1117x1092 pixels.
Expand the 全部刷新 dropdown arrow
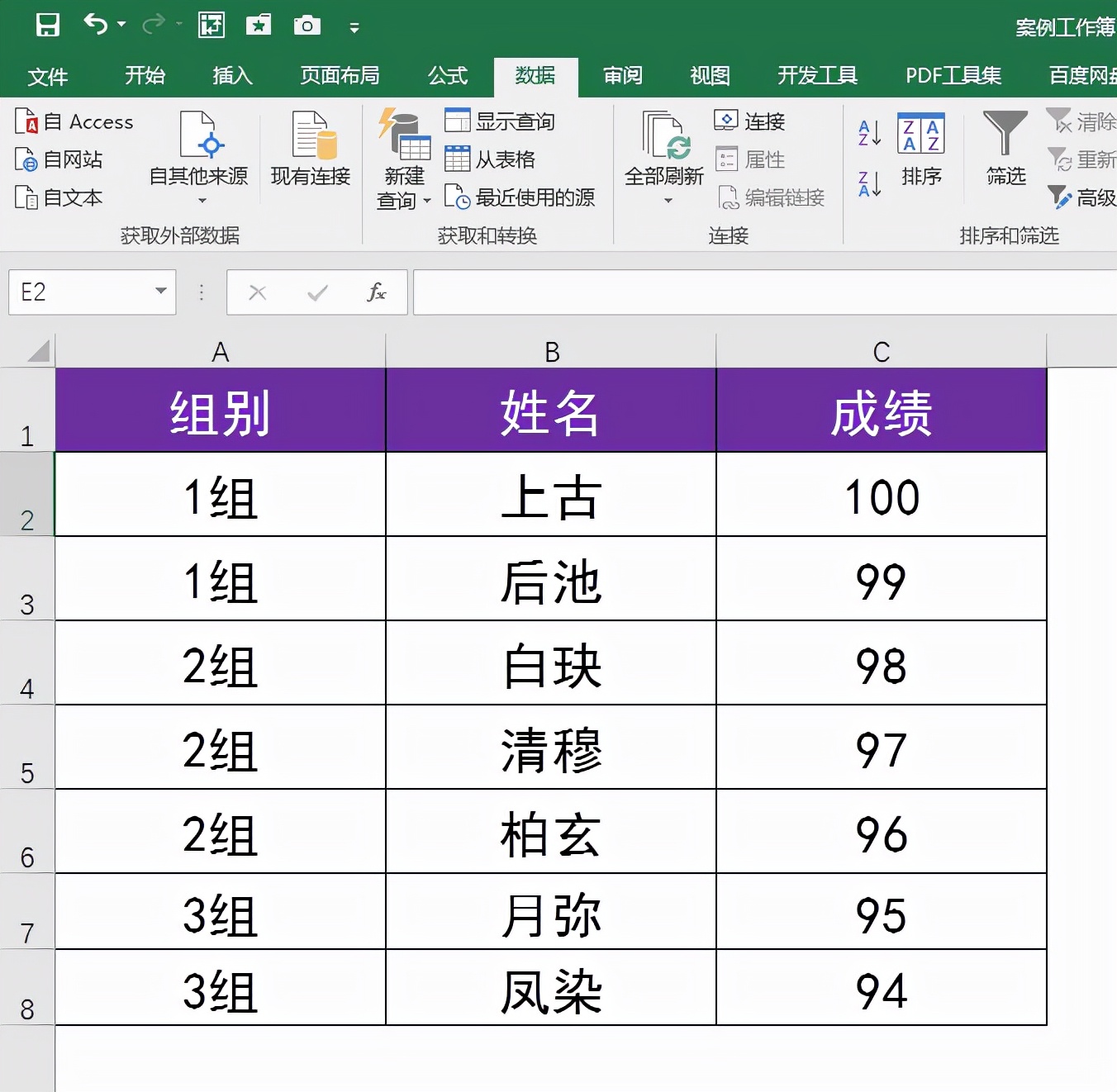[668, 201]
